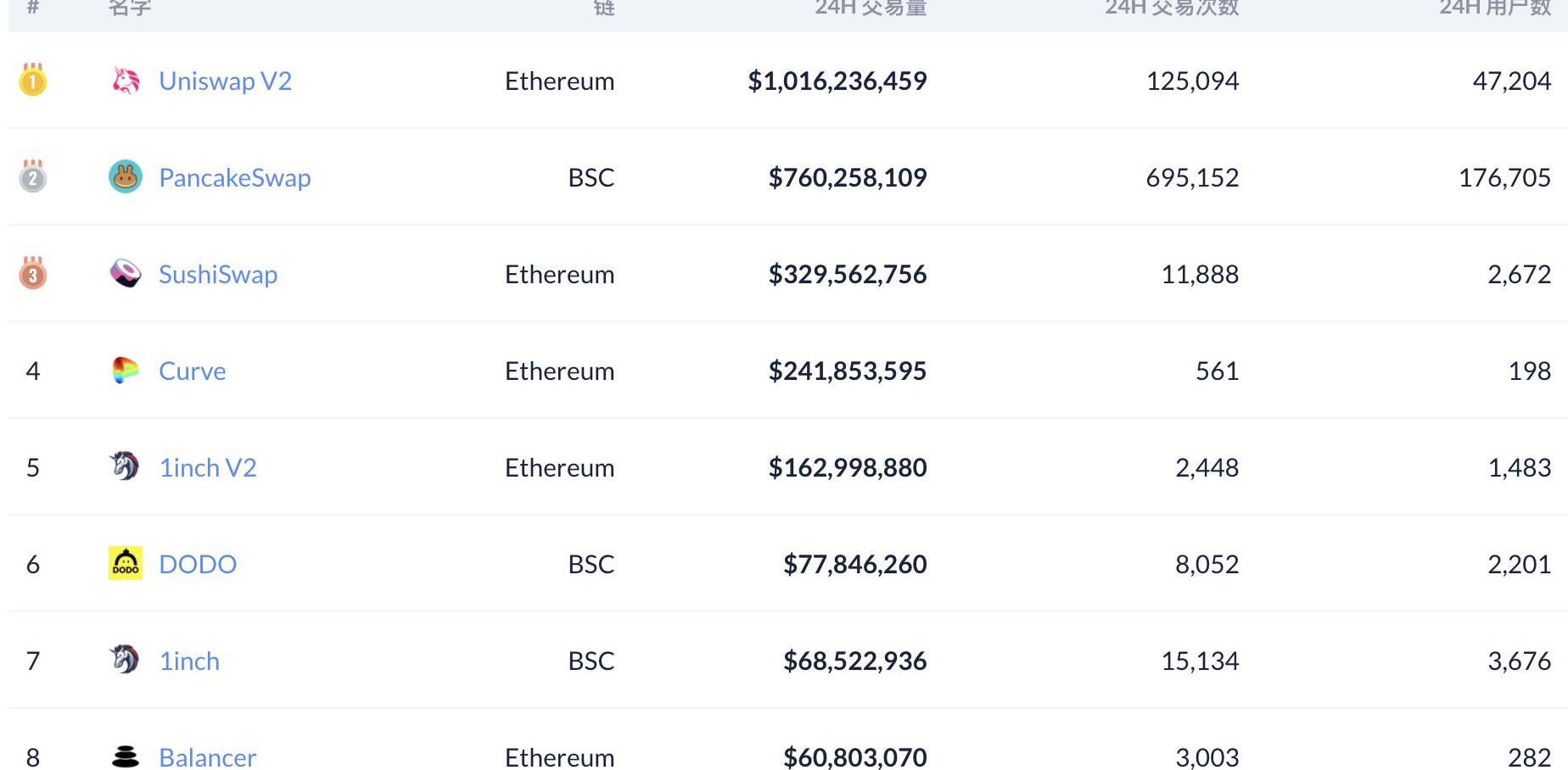This screenshot has height=770, width=1568.
Task: Click the Uniswap V2 unicorn logo
Action: pyautogui.click(x=126, y=81)
